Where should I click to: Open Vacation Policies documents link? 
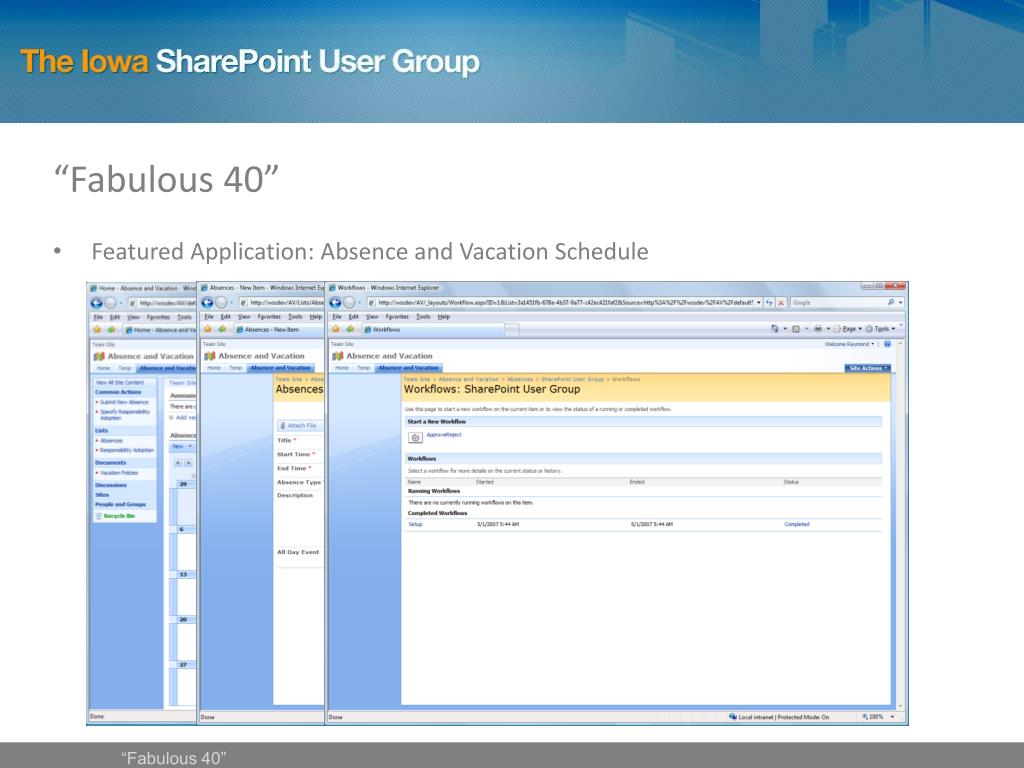click(119, 473)
